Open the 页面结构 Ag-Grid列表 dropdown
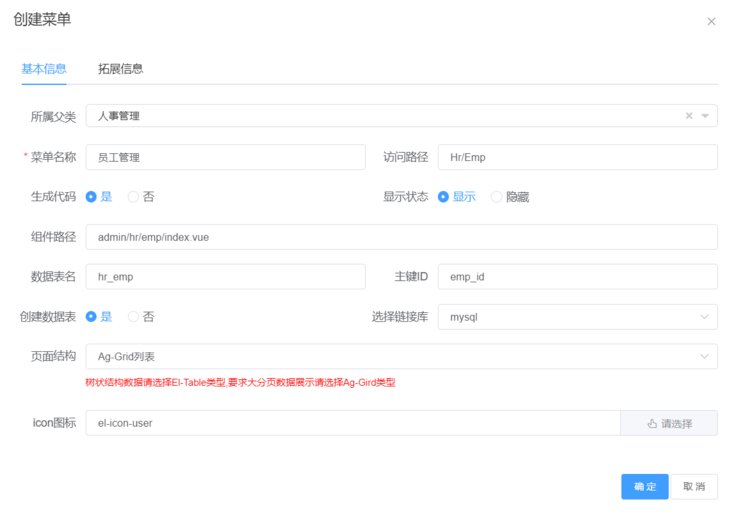The image size is (732, 518). coord(401,357)
